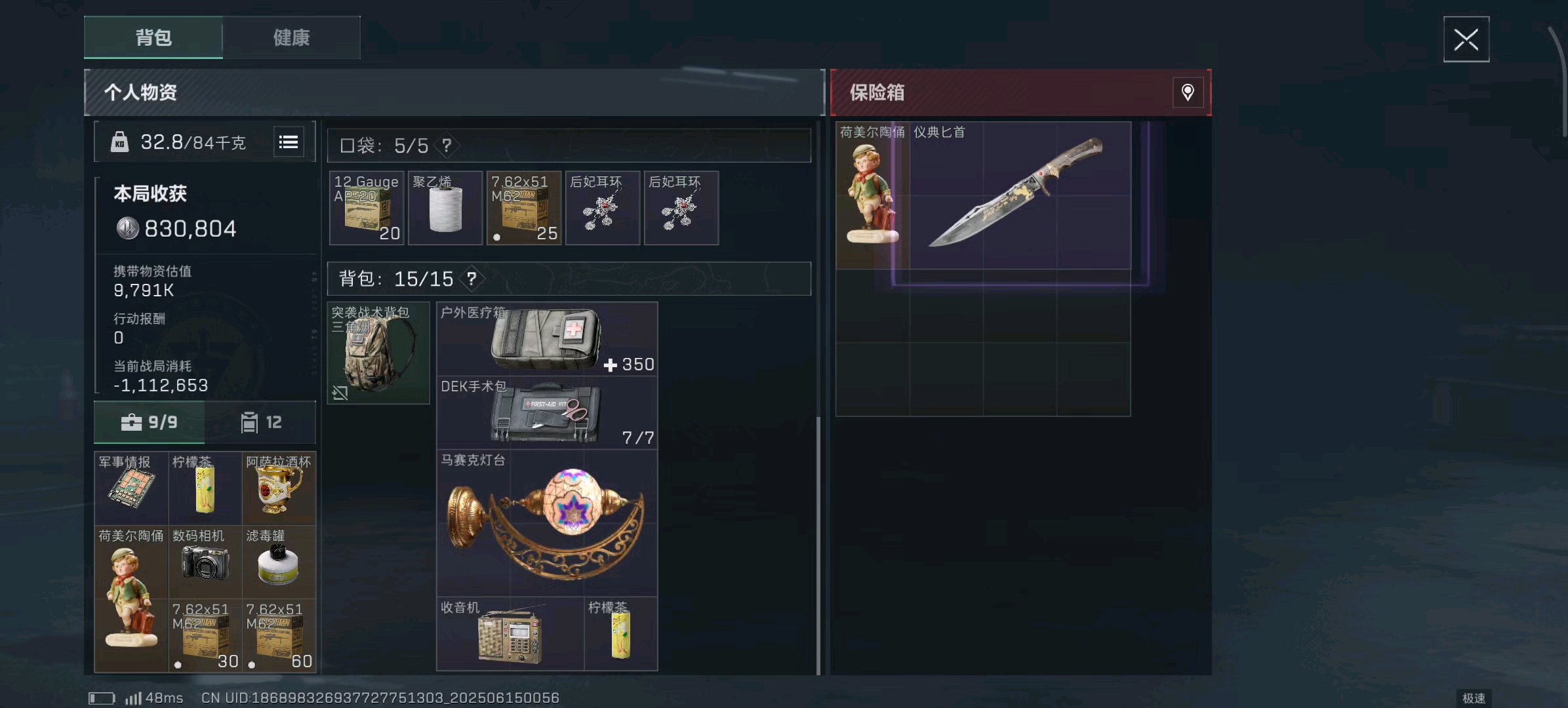Image resolution: width=1568 pixels, height=708 pixels.
Task: Switch to the 12 slot container tab
Action: 260,422
